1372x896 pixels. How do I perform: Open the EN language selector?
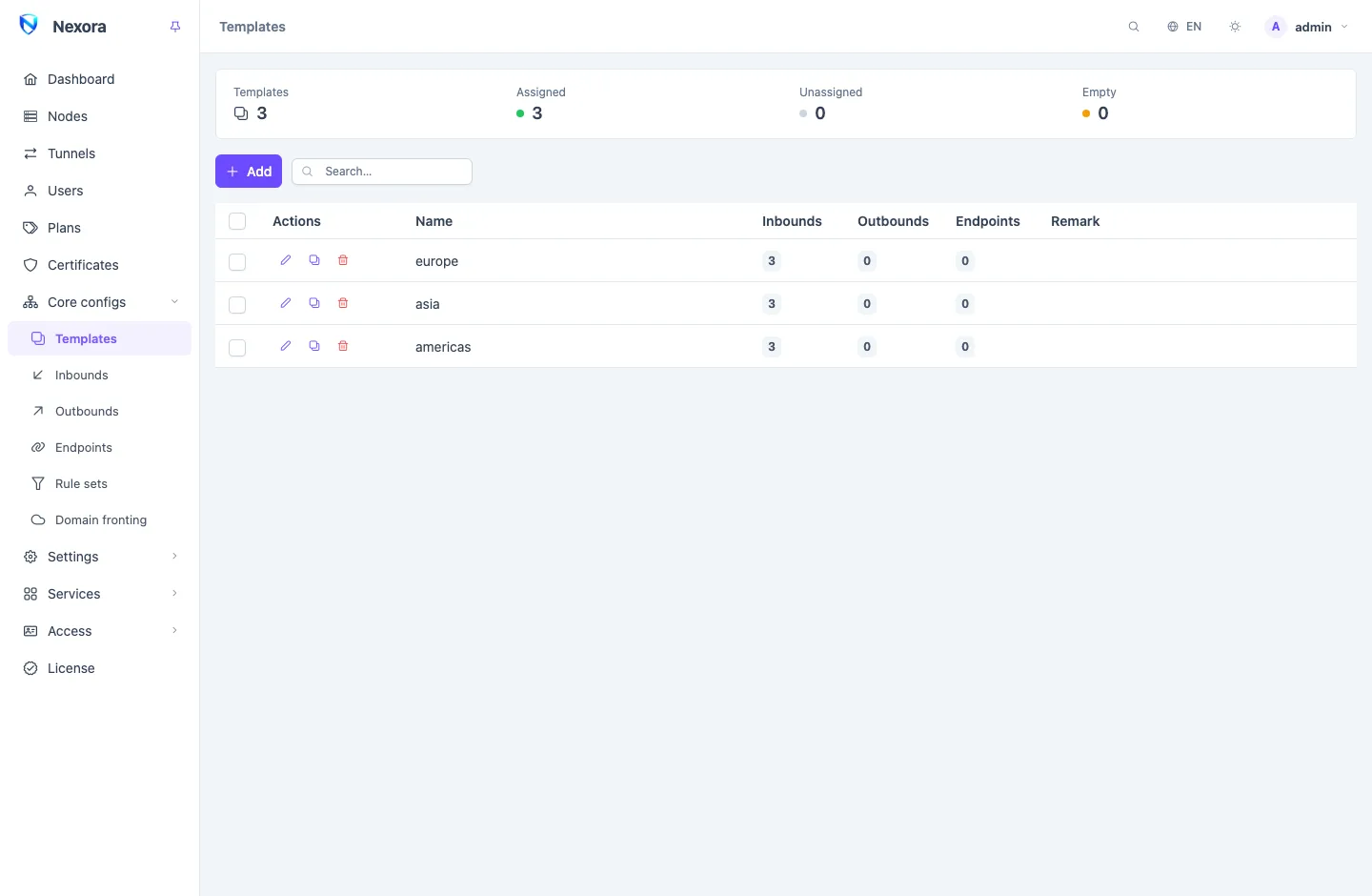[1184, 27]
